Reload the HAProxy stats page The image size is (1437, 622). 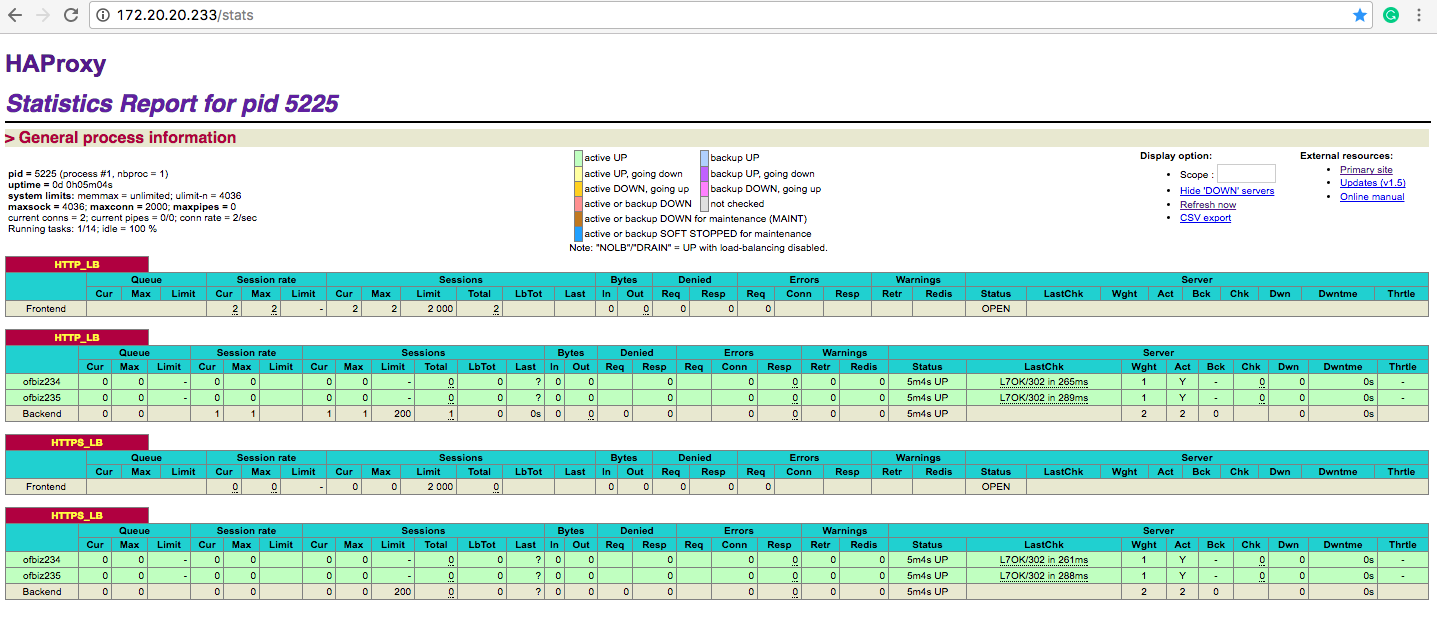(71, 15)
